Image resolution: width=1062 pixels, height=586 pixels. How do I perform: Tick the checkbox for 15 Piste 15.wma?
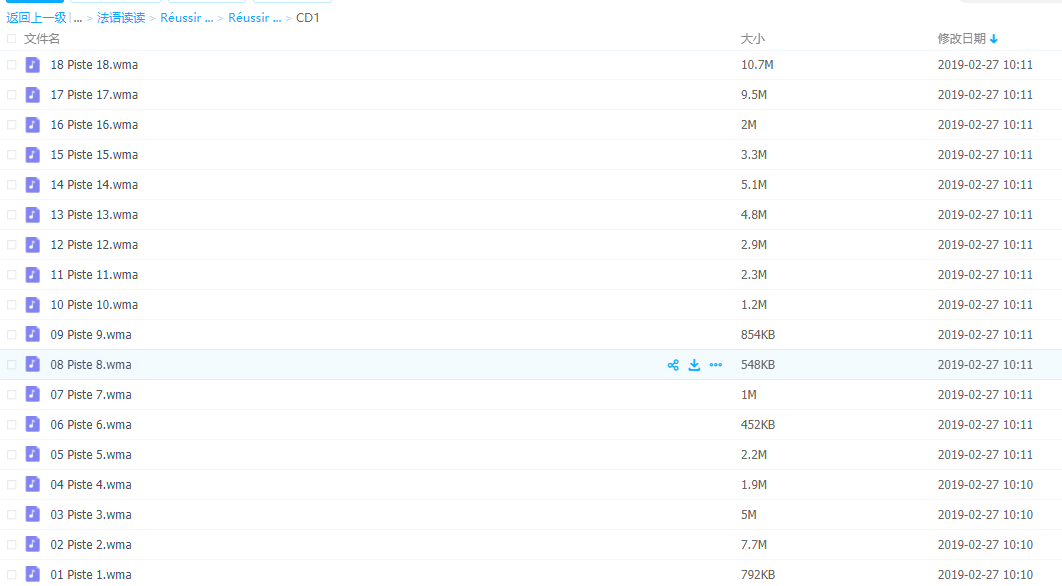(x=12, y=154)
